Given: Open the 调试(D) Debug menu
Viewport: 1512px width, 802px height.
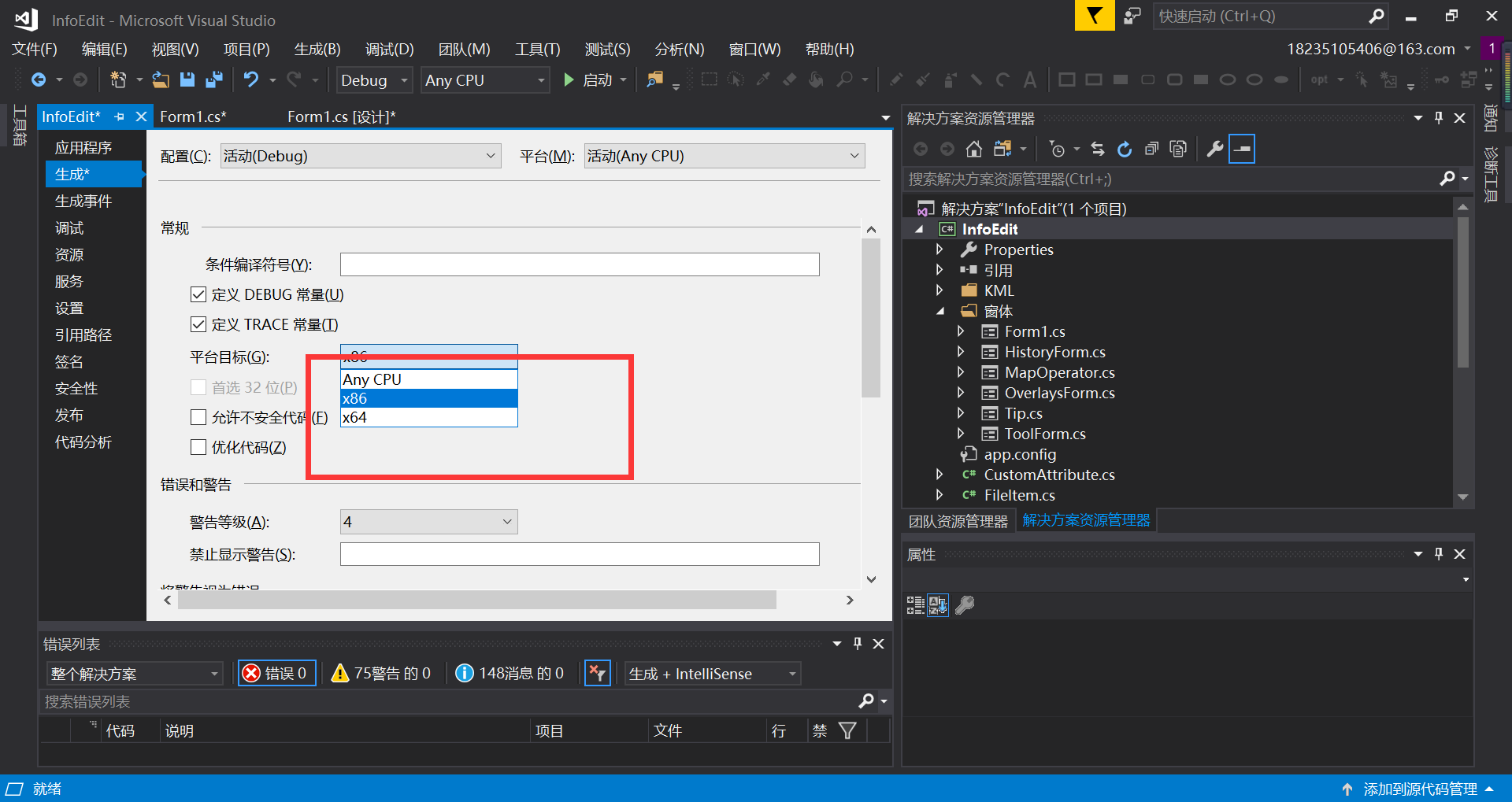Looking at the screenshot, I should coord(389,49).
